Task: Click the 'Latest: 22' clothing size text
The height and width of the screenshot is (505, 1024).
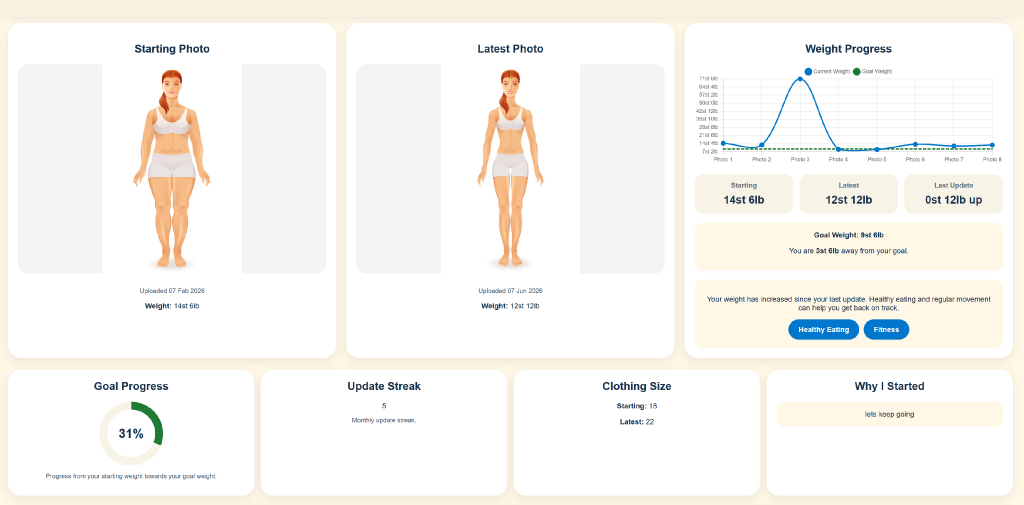Action: tap(637, 422)
